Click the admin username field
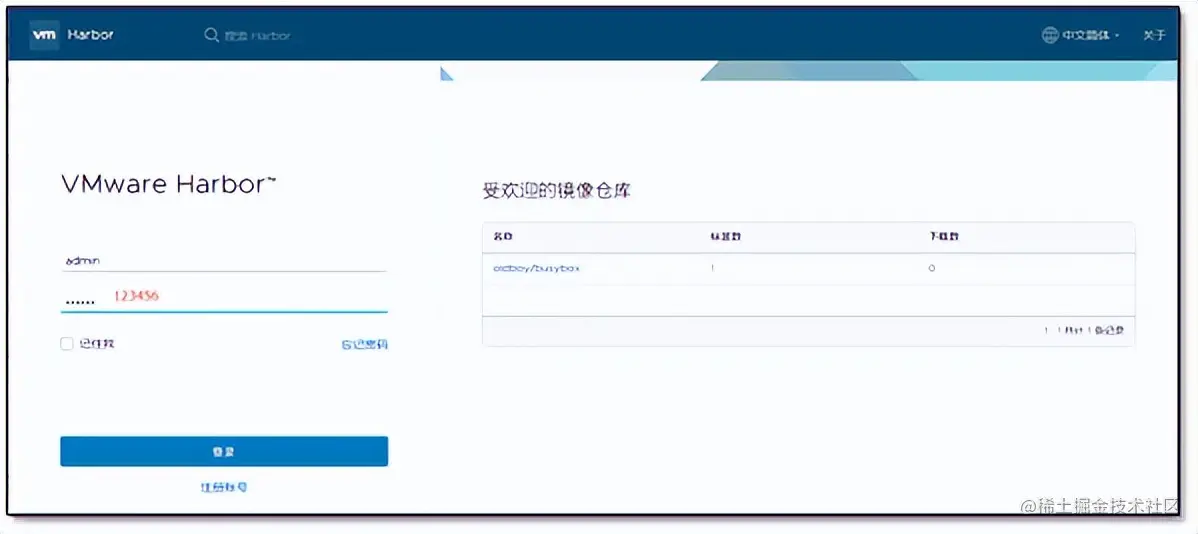 (224, 261)
